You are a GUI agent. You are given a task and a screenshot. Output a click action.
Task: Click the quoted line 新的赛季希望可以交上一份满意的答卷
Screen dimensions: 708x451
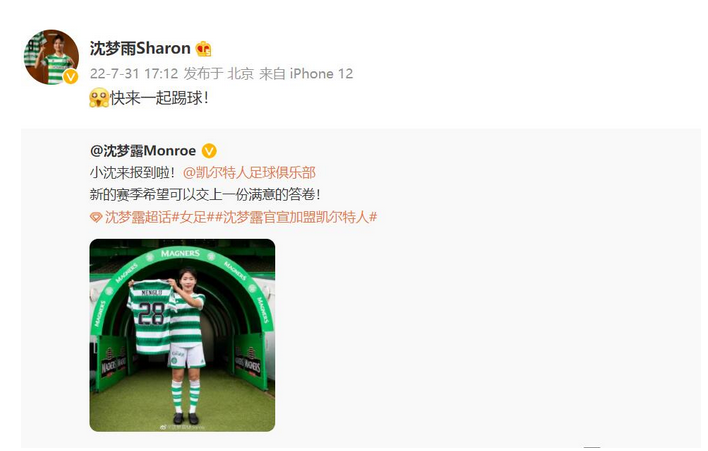point(205,195)
